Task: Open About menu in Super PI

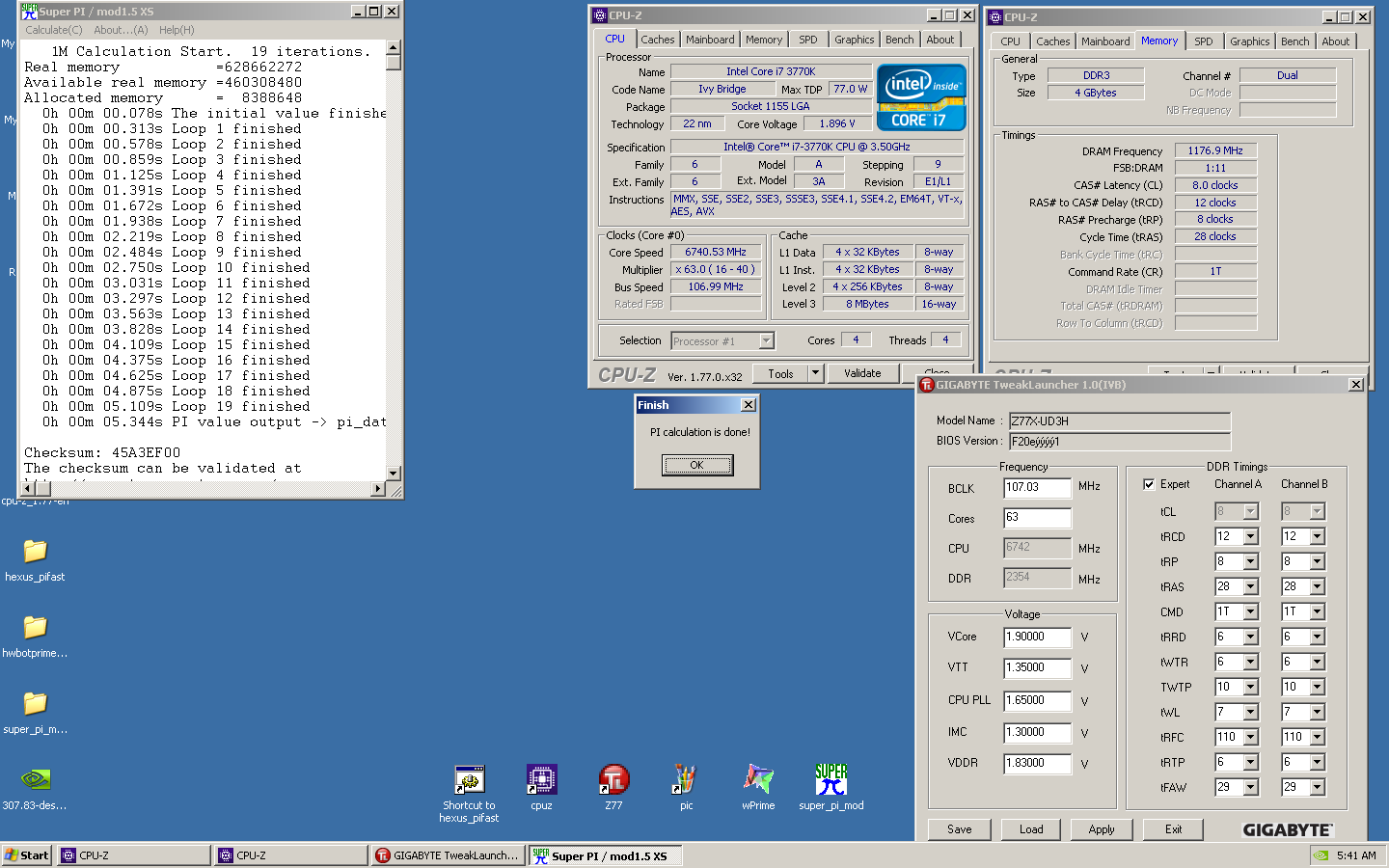Action: click(122, 30)
